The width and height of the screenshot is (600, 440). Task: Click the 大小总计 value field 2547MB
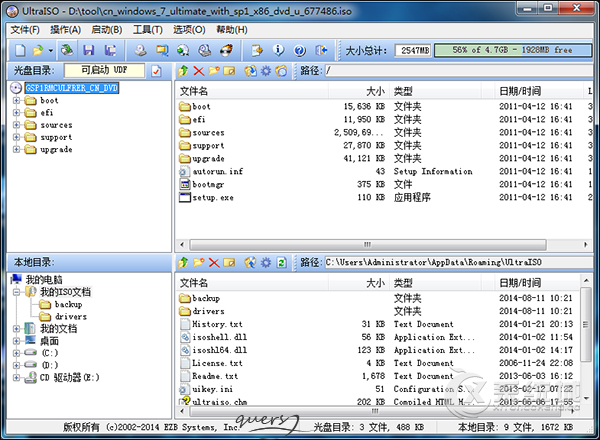(413, 50)
